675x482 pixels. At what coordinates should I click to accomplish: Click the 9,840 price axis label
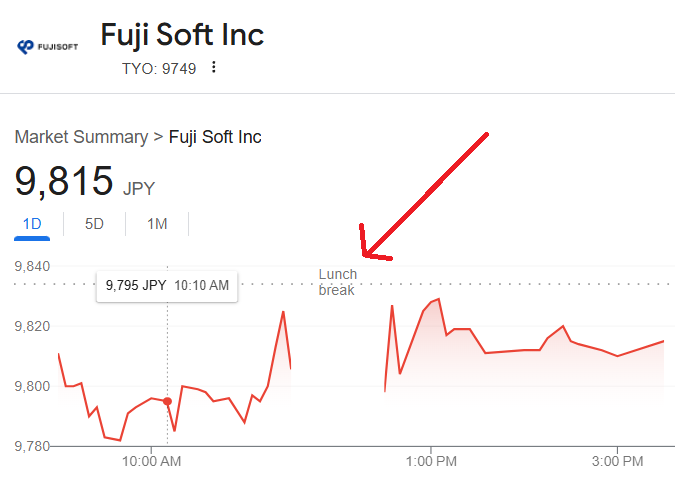click(32, 266)
